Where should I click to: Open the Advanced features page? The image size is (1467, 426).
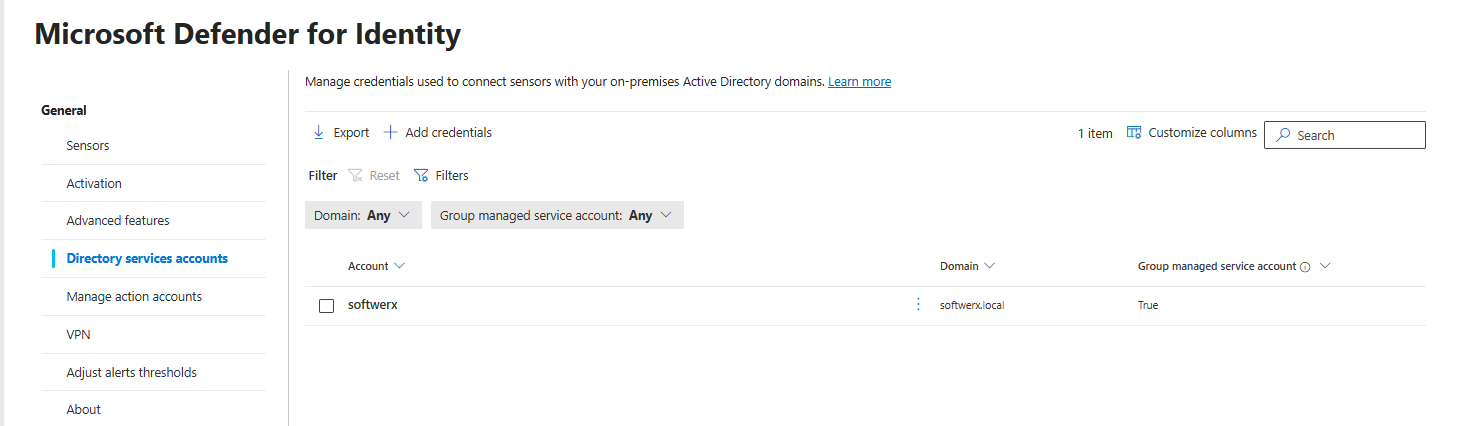coord(118,221)
